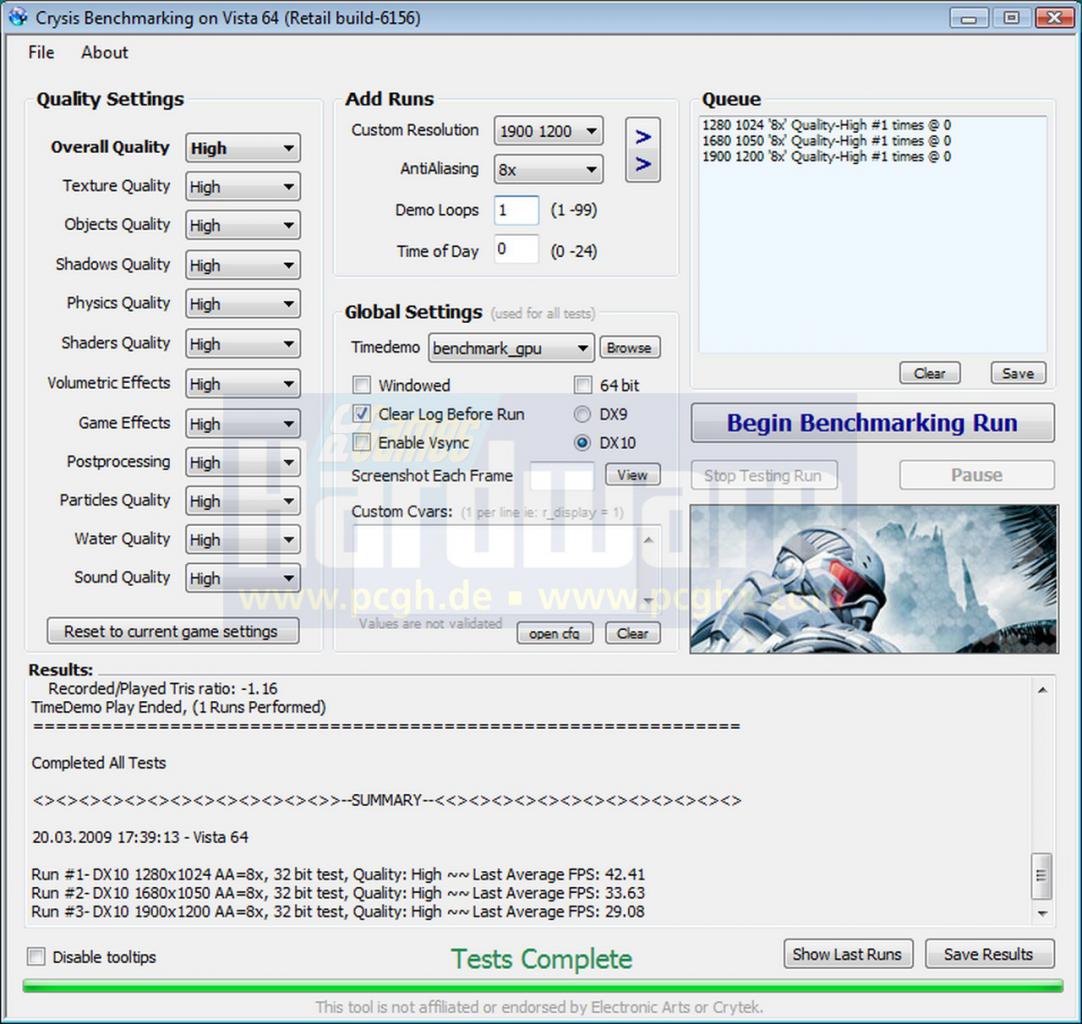Click the Results scrollbar thumb
The image size is (1082, 1024).
pos(1041,876)
